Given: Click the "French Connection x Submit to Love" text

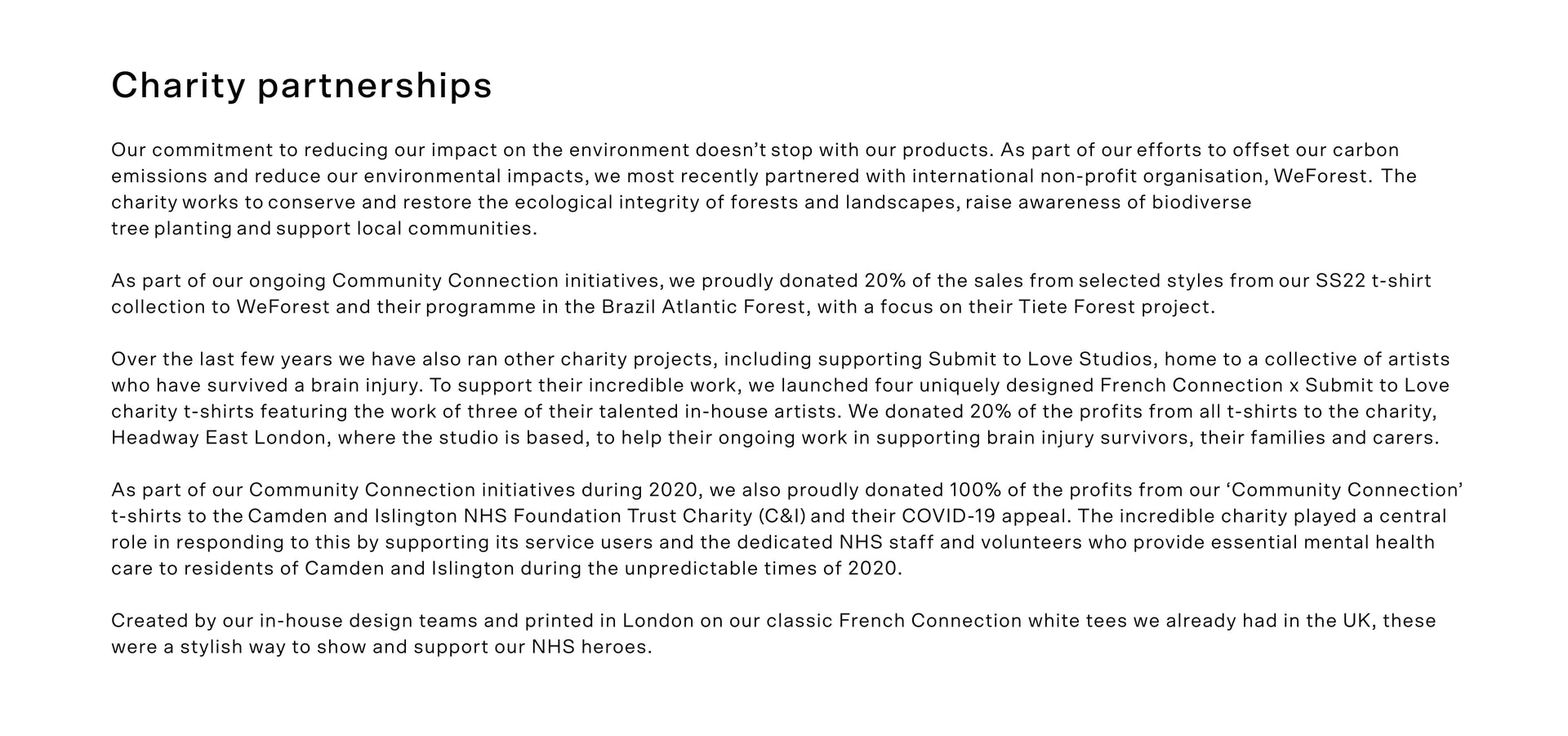Looking at the screenshot, I should point(1274,386).
